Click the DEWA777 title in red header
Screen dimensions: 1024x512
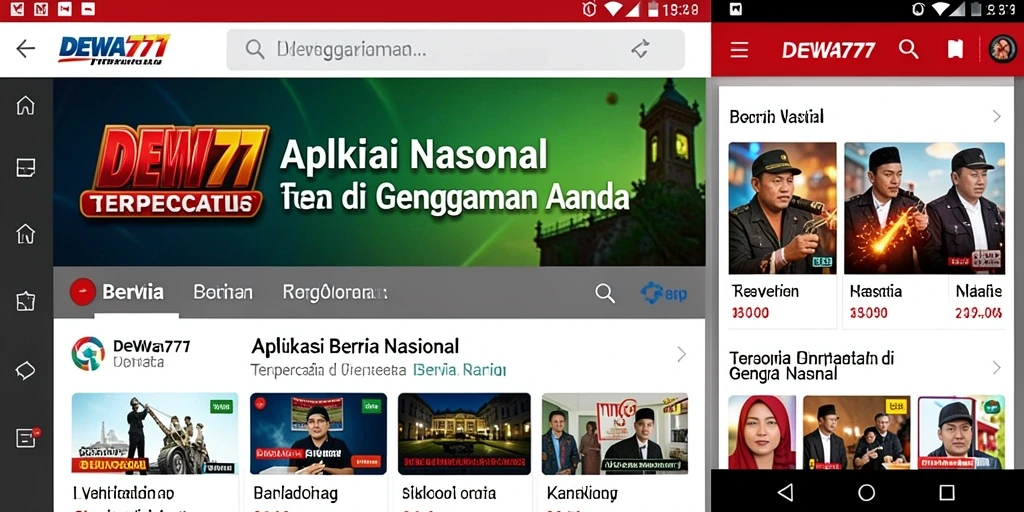tap(828, 50)
